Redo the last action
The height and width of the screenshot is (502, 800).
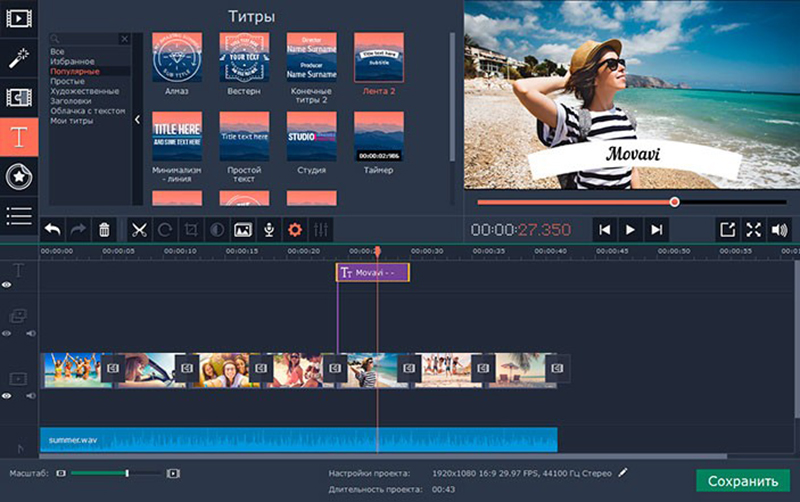[78, 230]
